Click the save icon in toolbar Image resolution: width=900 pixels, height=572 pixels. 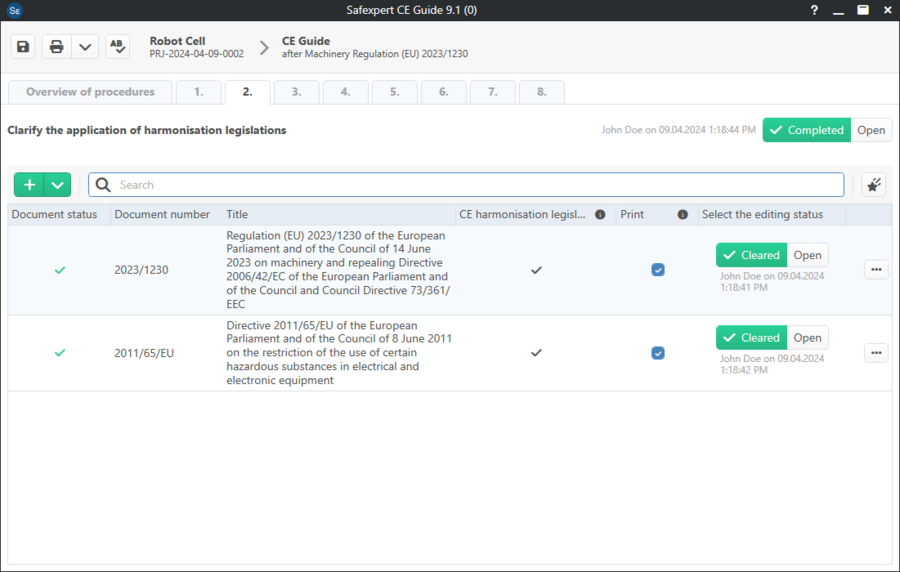coord(24,47)
